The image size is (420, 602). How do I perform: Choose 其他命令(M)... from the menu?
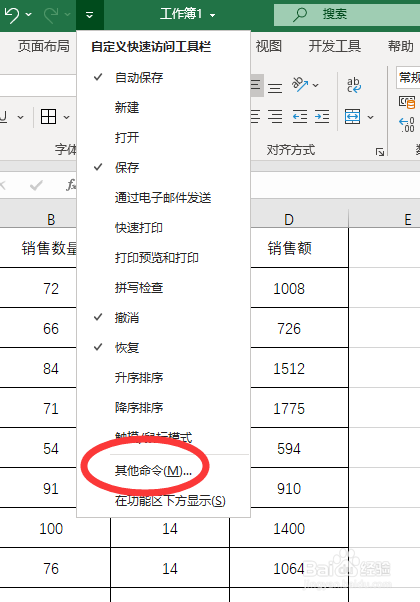[163, 470]
